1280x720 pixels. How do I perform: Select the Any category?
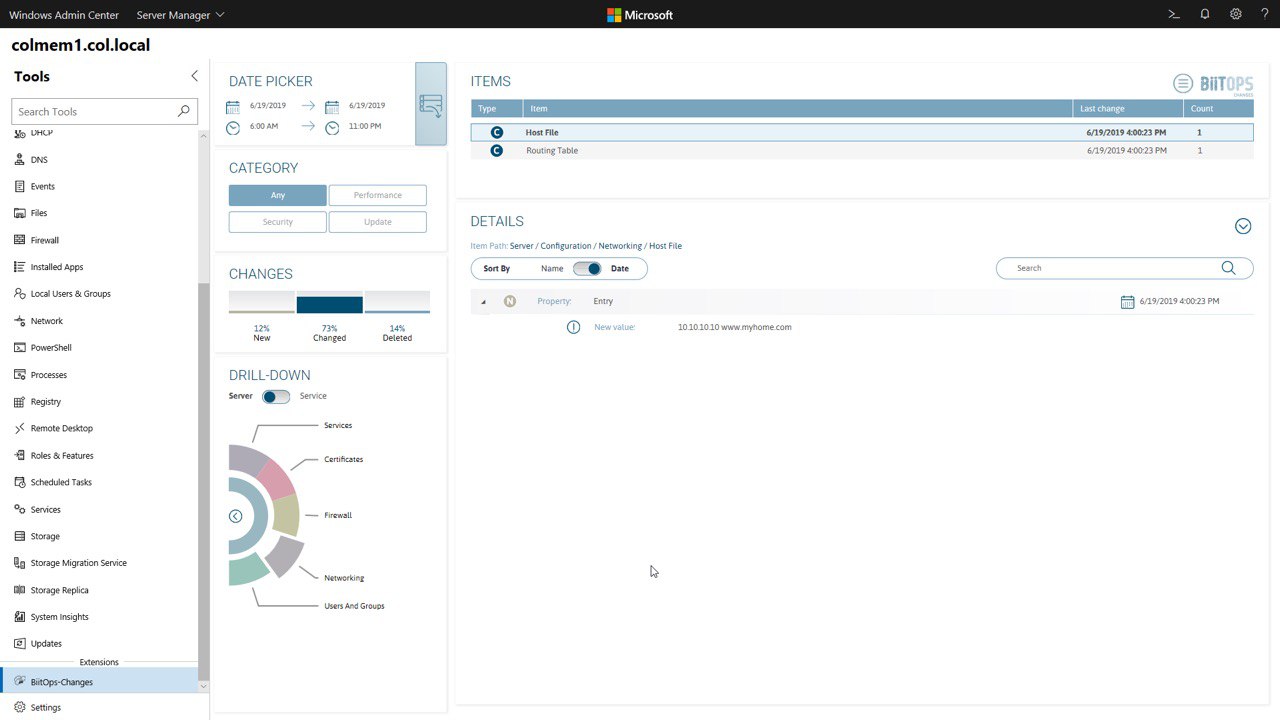coord(278,195)
